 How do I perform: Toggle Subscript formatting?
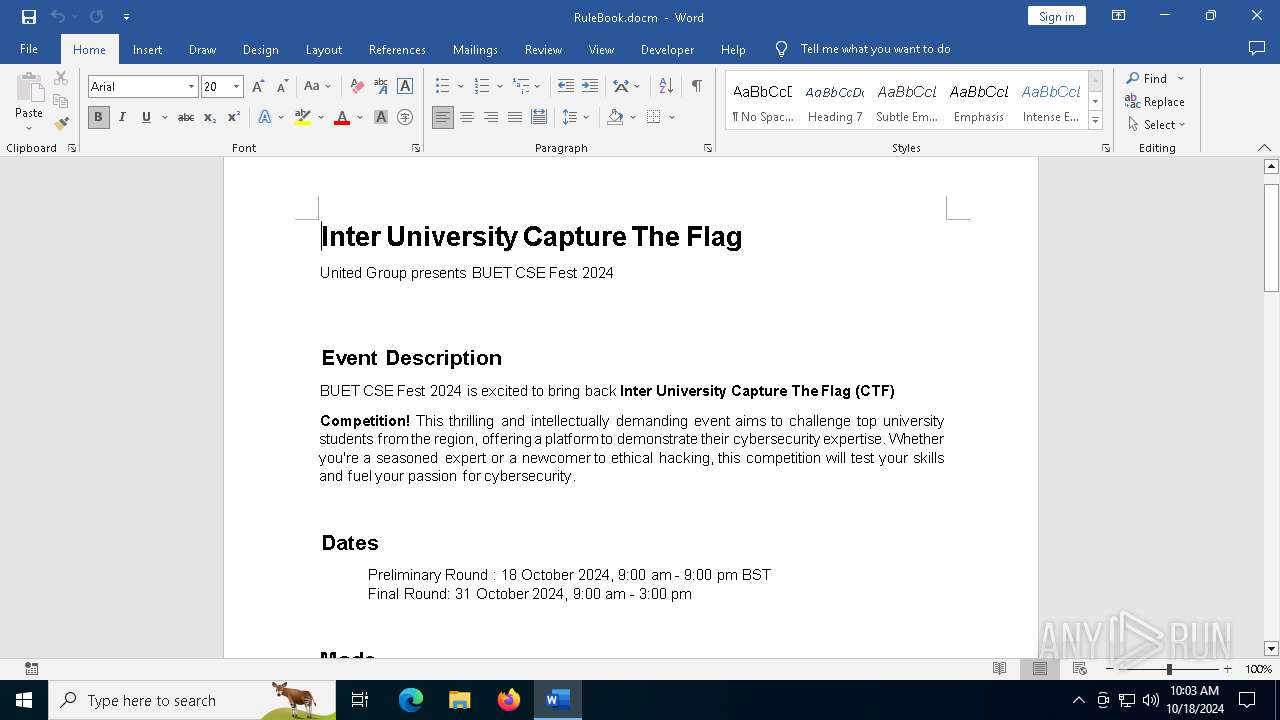pyautogui.click(x=210, y=117)
